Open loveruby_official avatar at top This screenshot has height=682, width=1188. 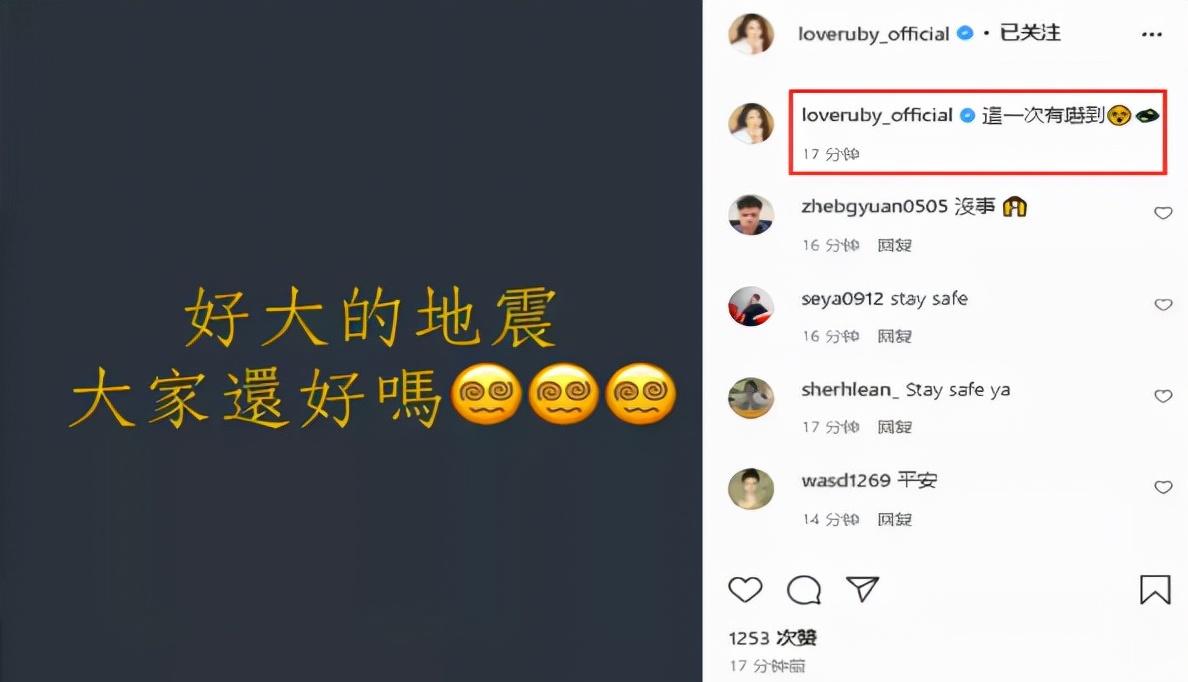click(751, 34)
